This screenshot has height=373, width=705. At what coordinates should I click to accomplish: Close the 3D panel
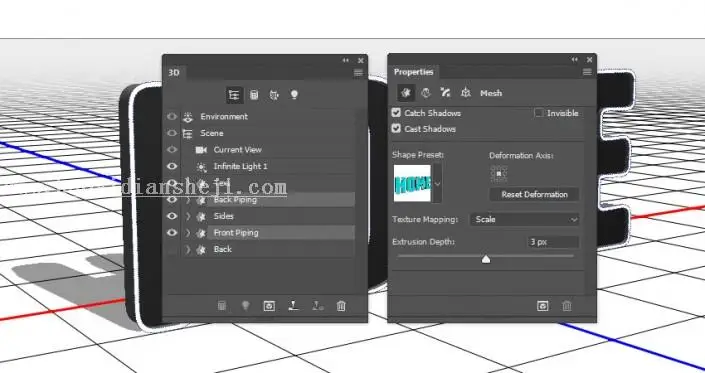[361, 60]
